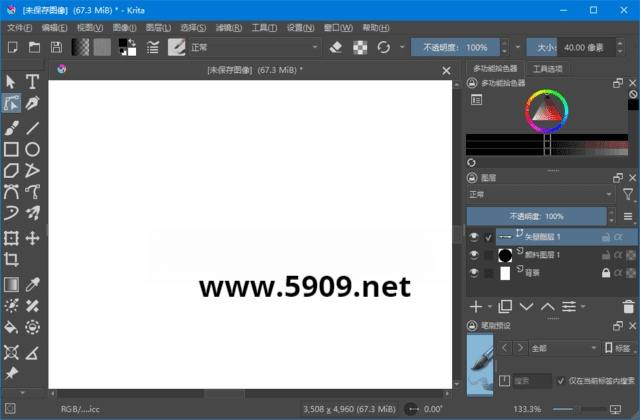
Task: Expand the brush preset 全部 tag dropdown
Action: click(x=562, y=347)
